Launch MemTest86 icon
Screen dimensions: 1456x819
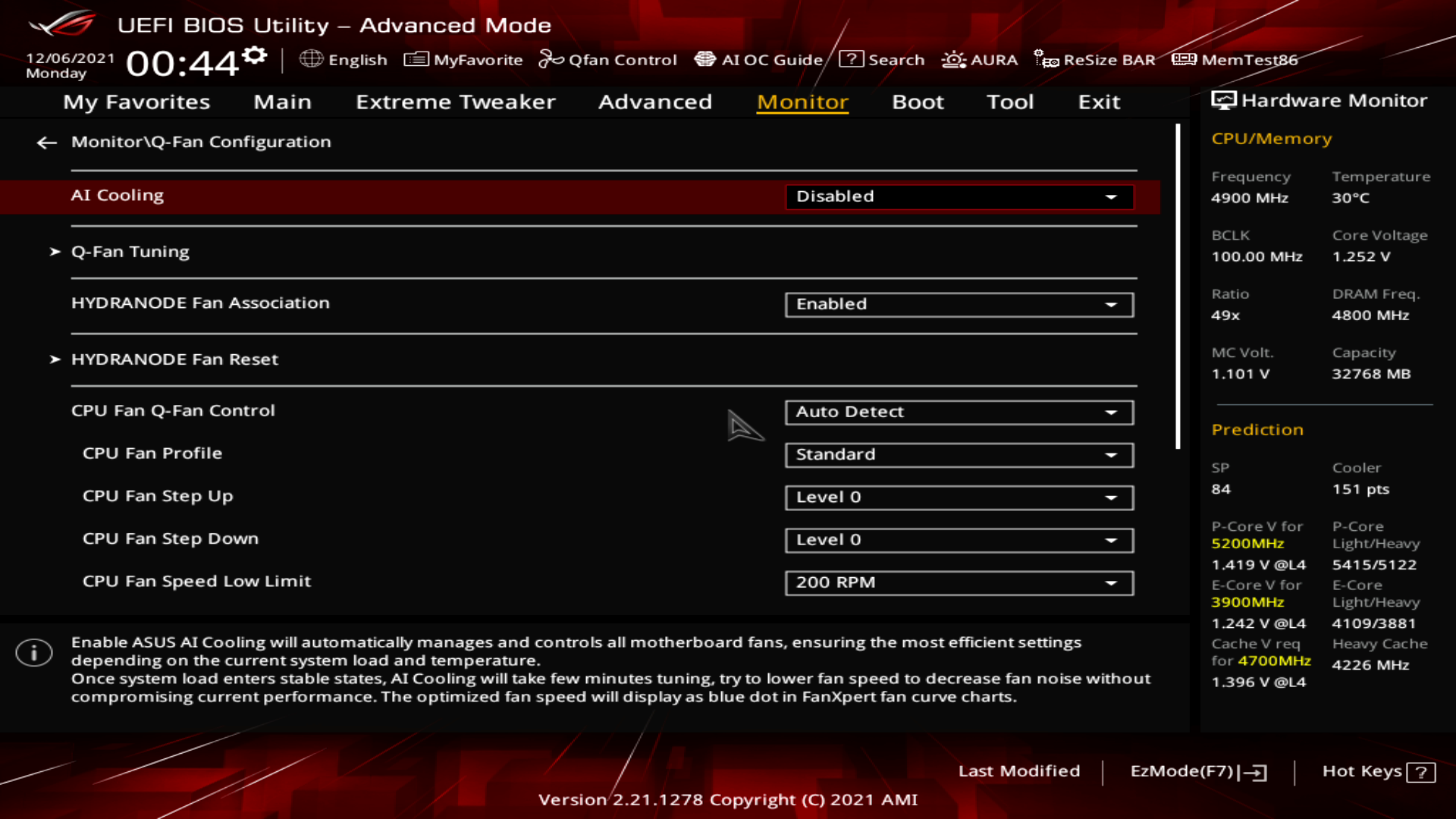click(1184, 59)
